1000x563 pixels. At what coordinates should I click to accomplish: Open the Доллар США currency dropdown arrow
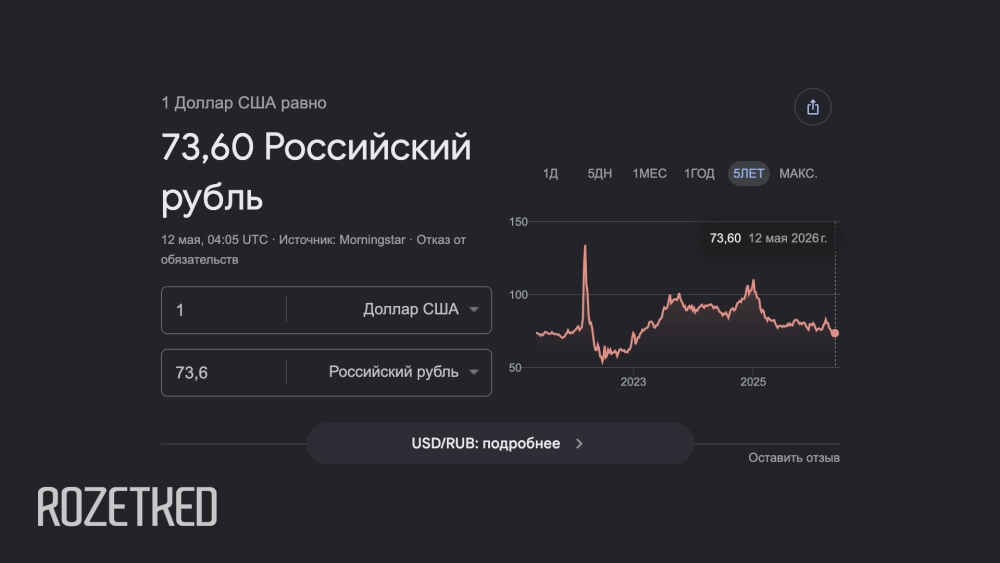point(474,309)
